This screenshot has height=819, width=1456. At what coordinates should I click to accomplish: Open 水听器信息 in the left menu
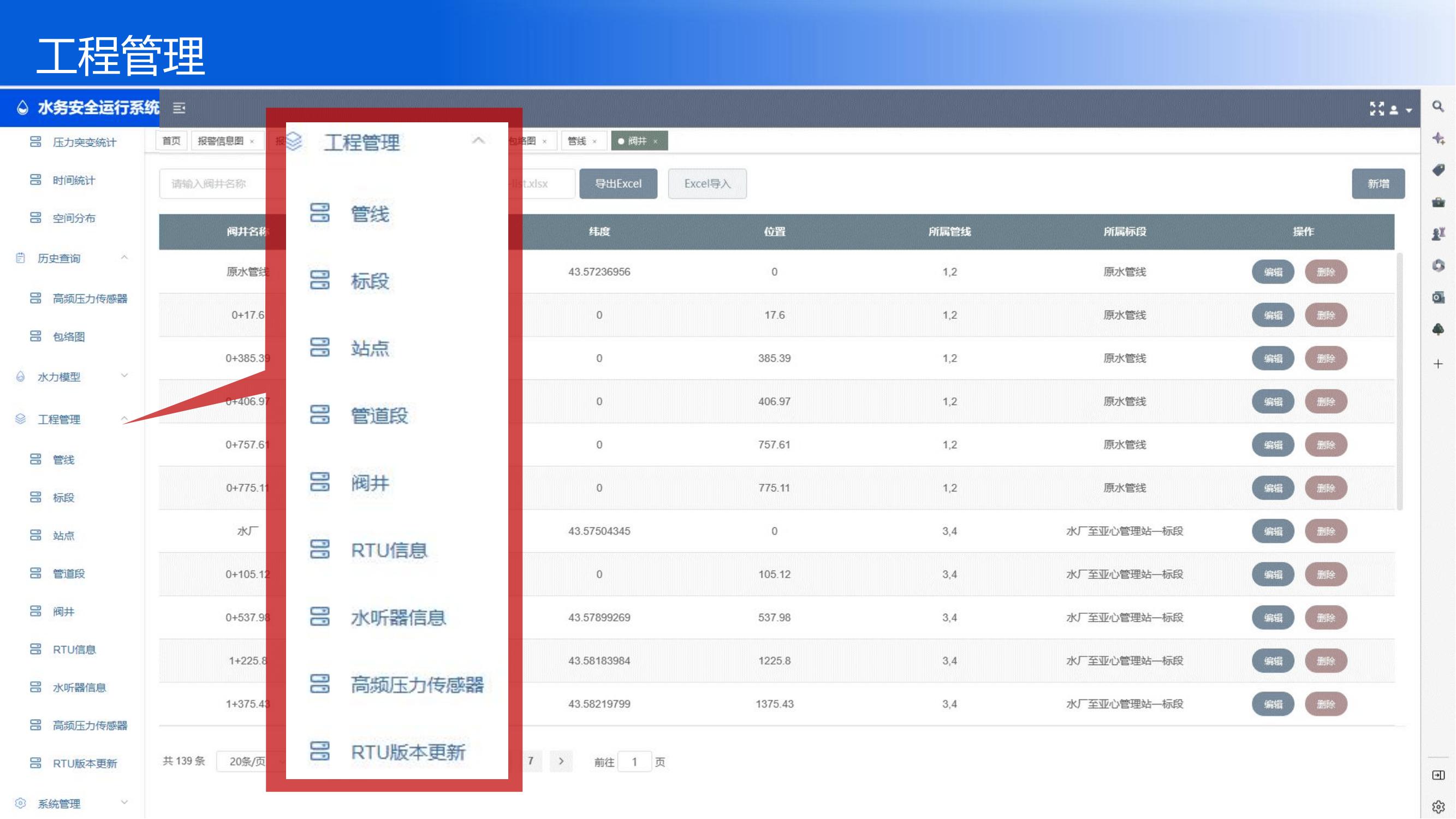[x=79, y=687]
